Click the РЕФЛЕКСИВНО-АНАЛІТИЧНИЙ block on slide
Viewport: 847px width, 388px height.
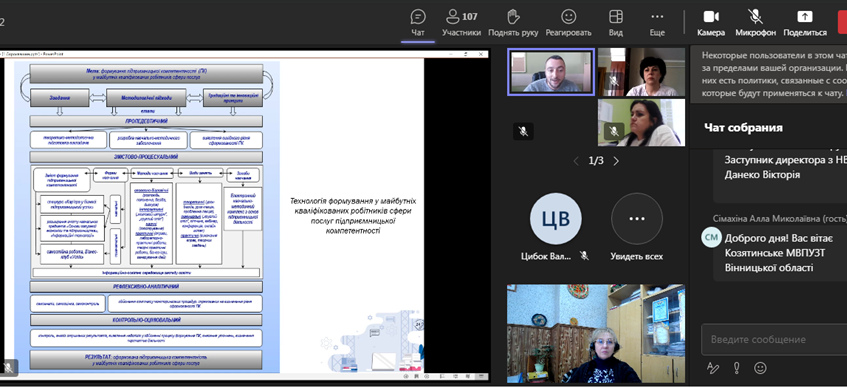pos(146,286)
